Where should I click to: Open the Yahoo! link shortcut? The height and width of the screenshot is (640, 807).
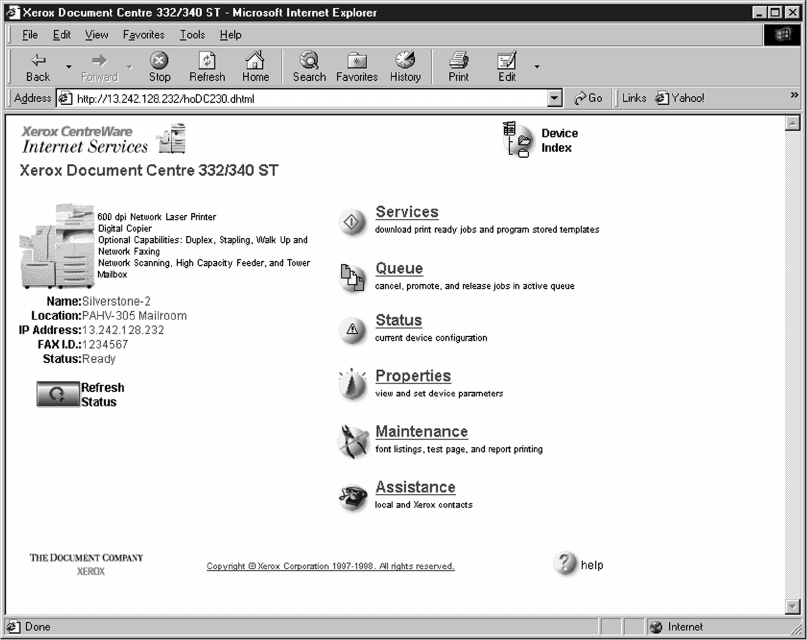tap(680, 98)
